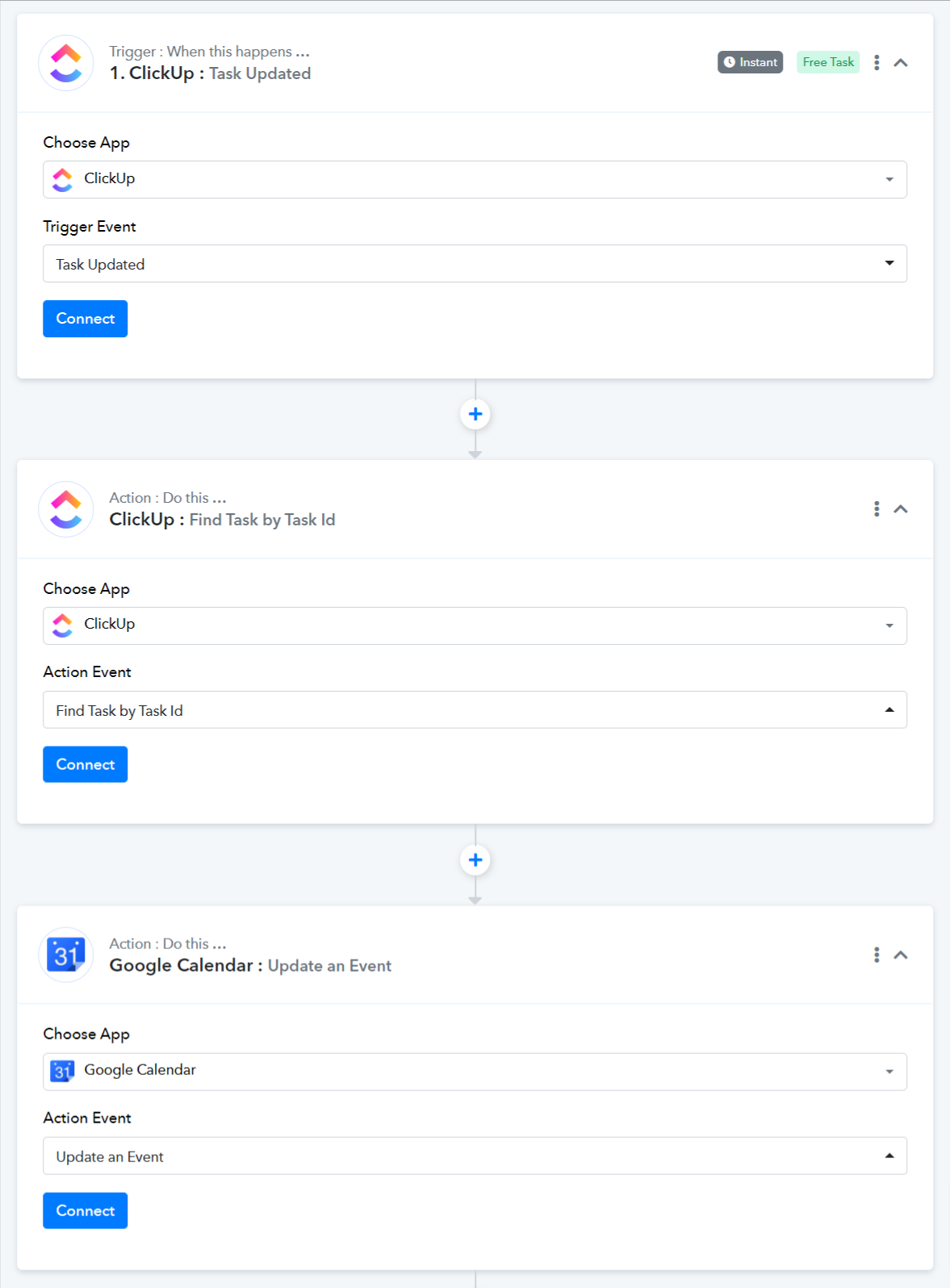The image size is (950, 1288).
Task: Click Connect button under Find Task action
Action: [x=86, y=764]
